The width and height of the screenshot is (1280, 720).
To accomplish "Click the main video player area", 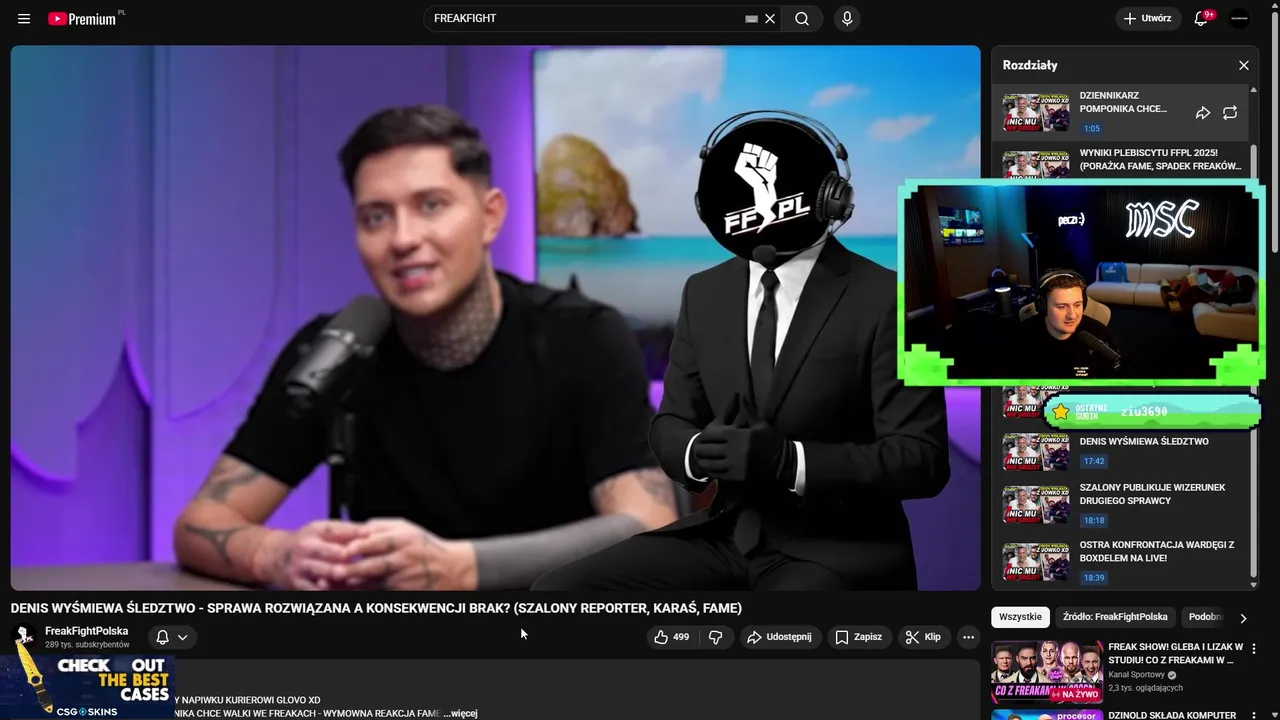I will 495,317.
